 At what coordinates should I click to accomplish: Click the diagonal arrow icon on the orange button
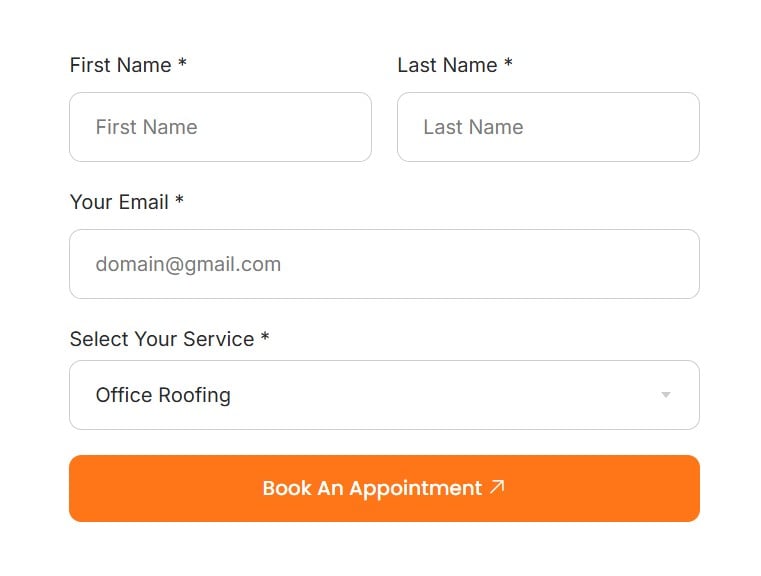[497, 487]
